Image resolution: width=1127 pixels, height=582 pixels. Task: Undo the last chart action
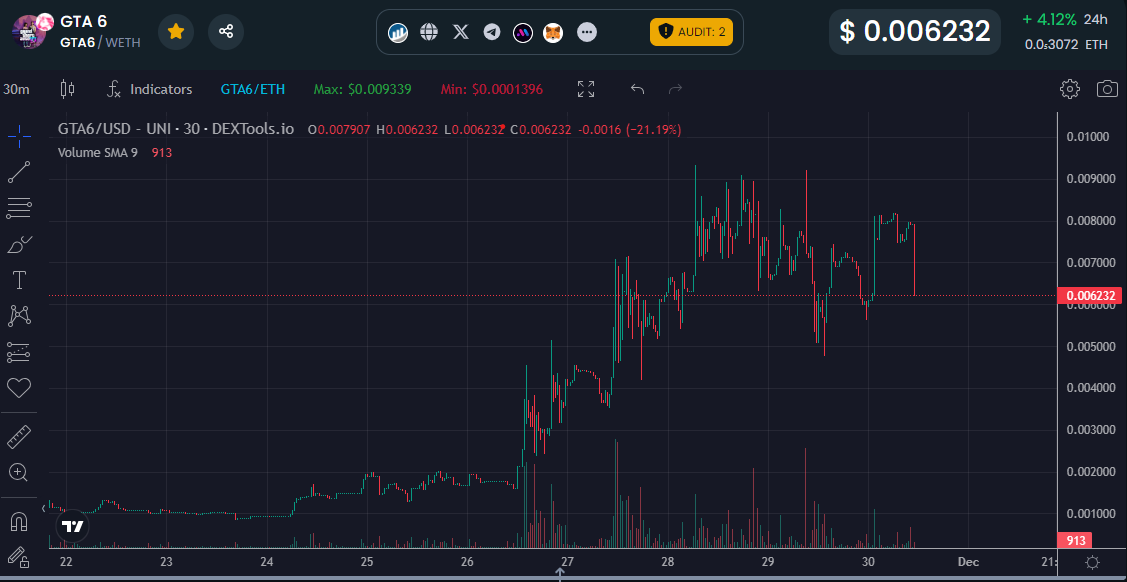(x=638, y=89)
